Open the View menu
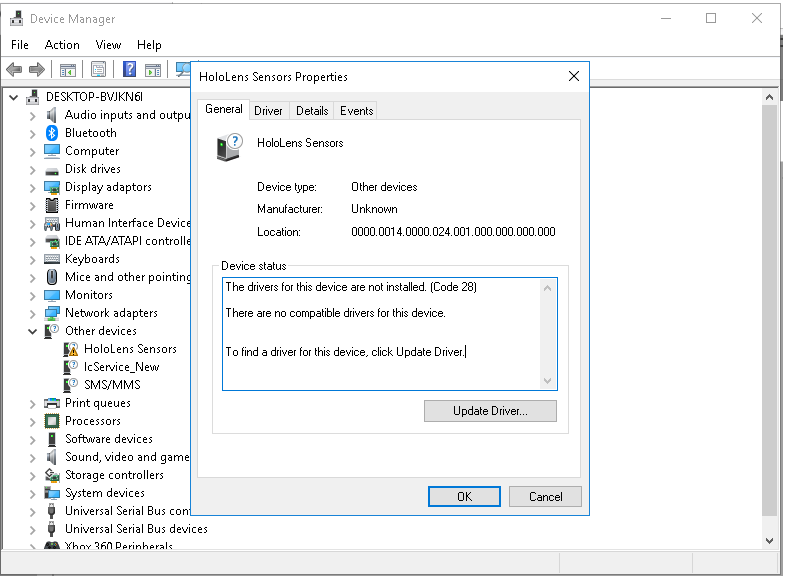This screenshot has width=785, height=577. point(108,45)
